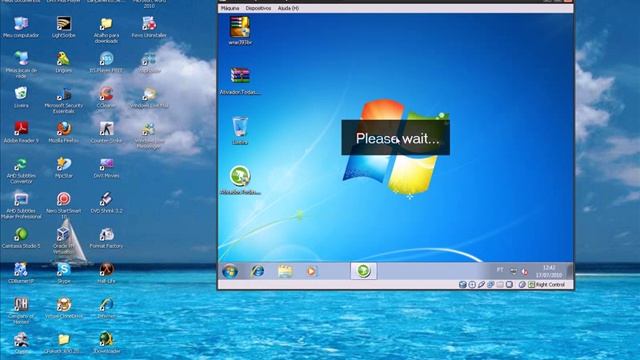The image size is (640, 360).
Task: Click the VirtualBox display indicator
Action: pyautogui.click(x=509, y=284)
